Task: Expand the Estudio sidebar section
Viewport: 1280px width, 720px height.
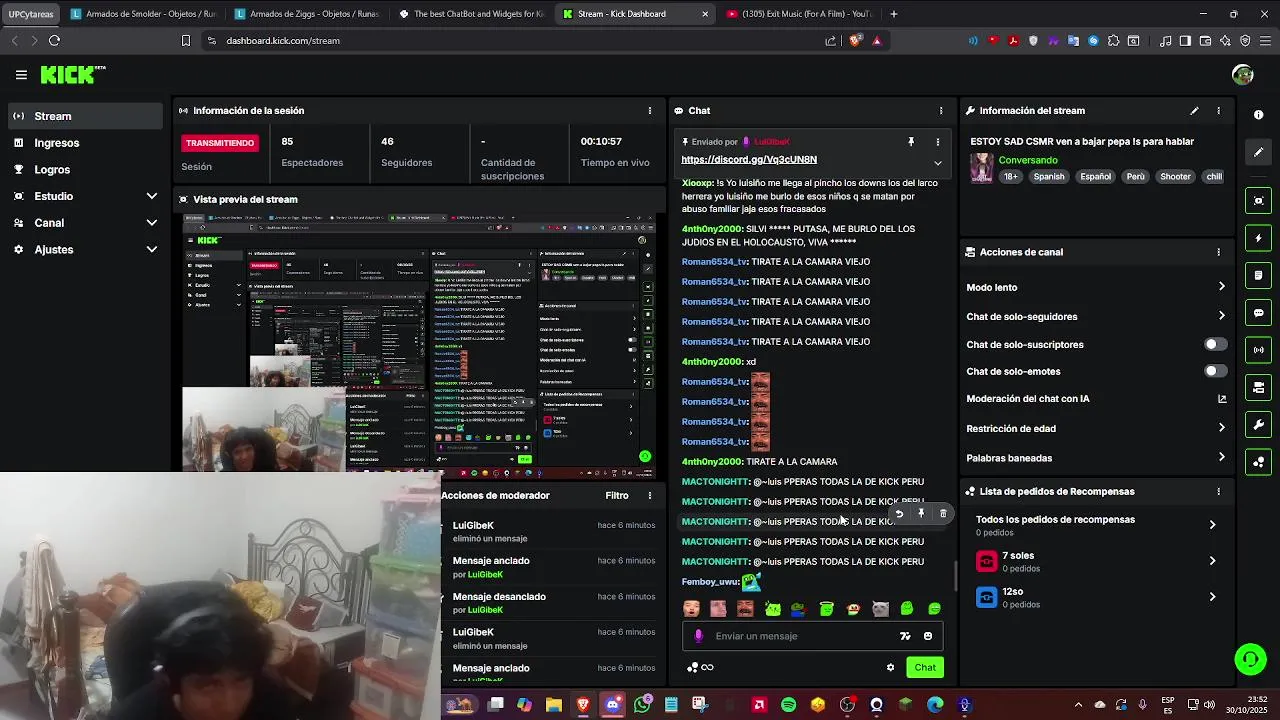Action: tap(152, 196)
